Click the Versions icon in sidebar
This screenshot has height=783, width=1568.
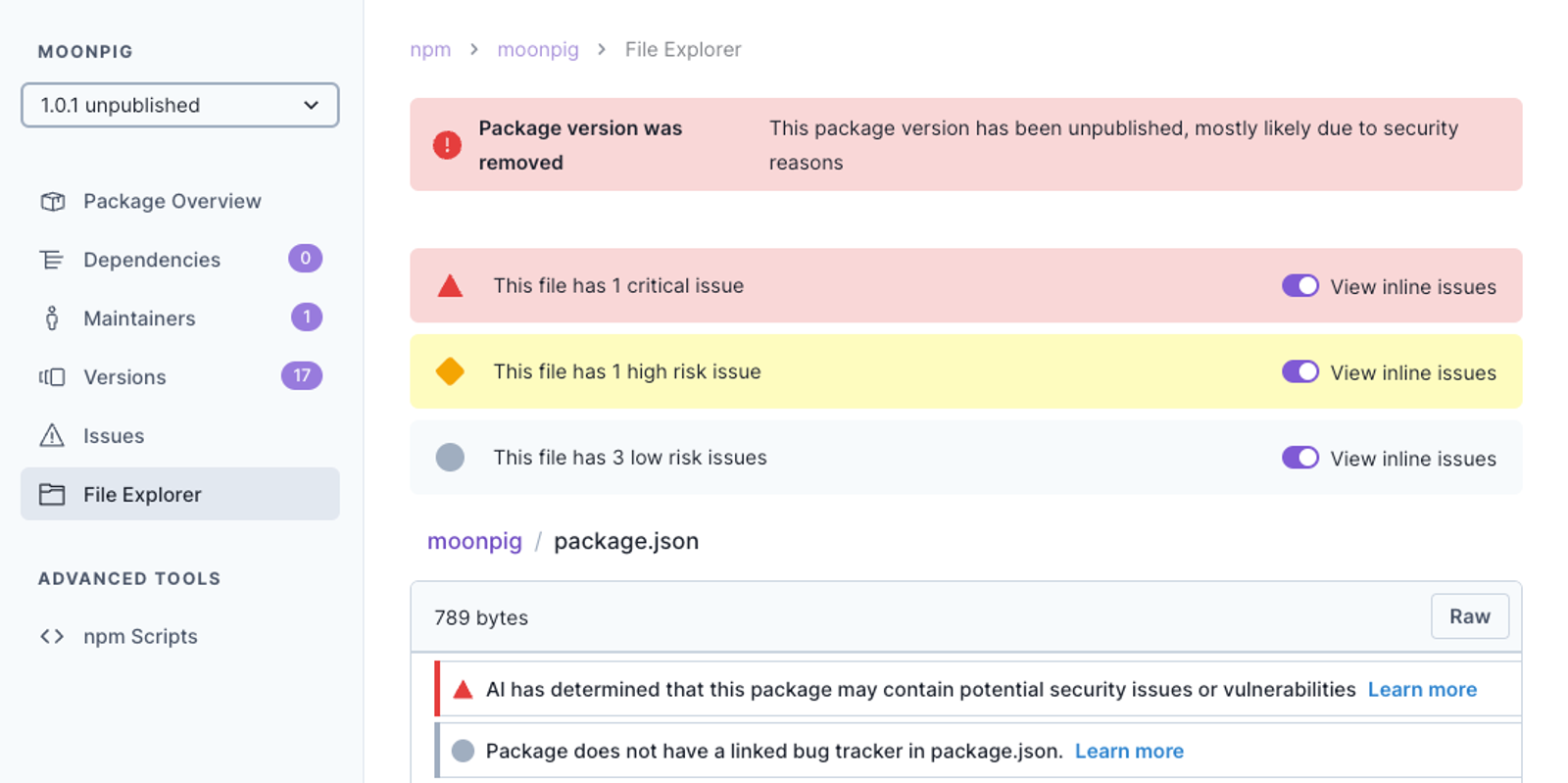pyautogui.click(x=52, y=377)
